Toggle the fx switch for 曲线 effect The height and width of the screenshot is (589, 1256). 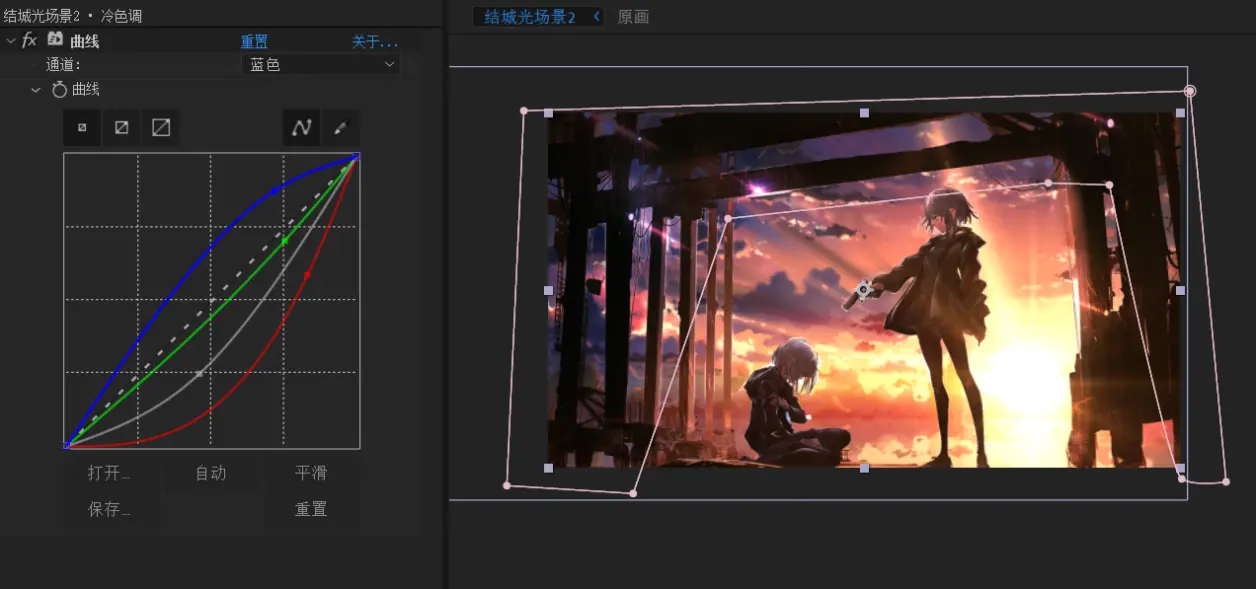pyautogui.click(x=30, y=41)
